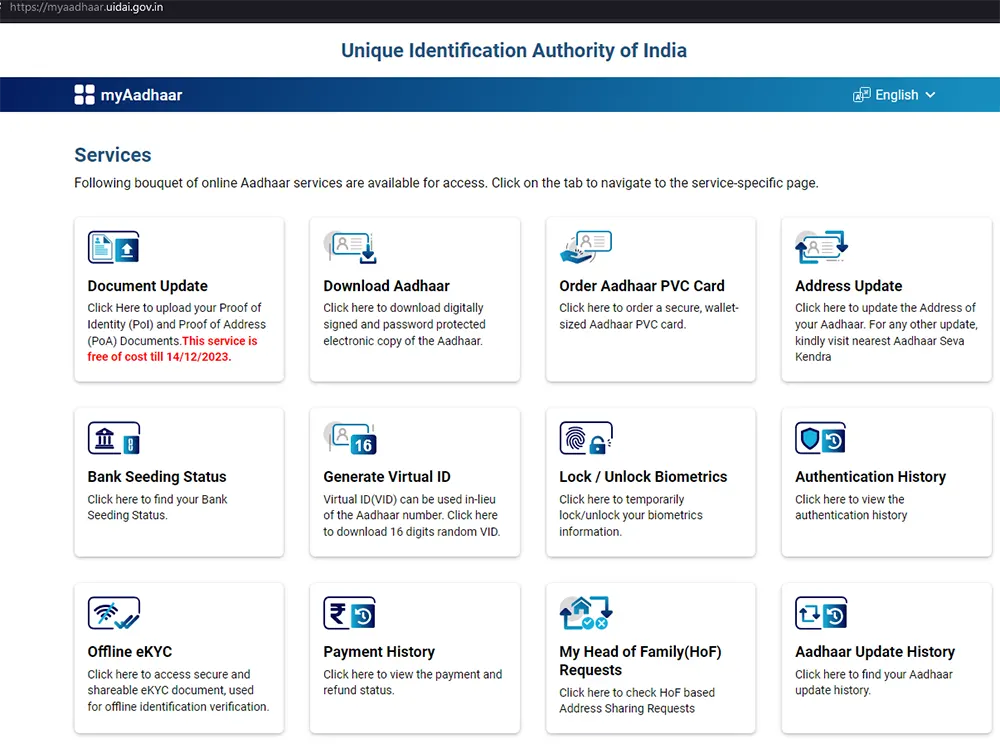Click the Bank Seeding Status icon

pos(114,438)
